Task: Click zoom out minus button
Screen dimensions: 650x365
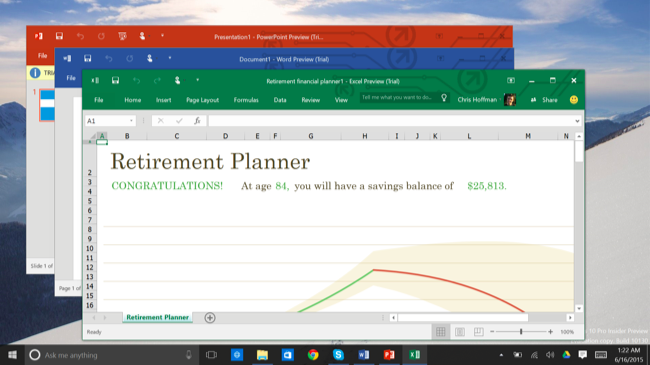Action: [492, 332]
